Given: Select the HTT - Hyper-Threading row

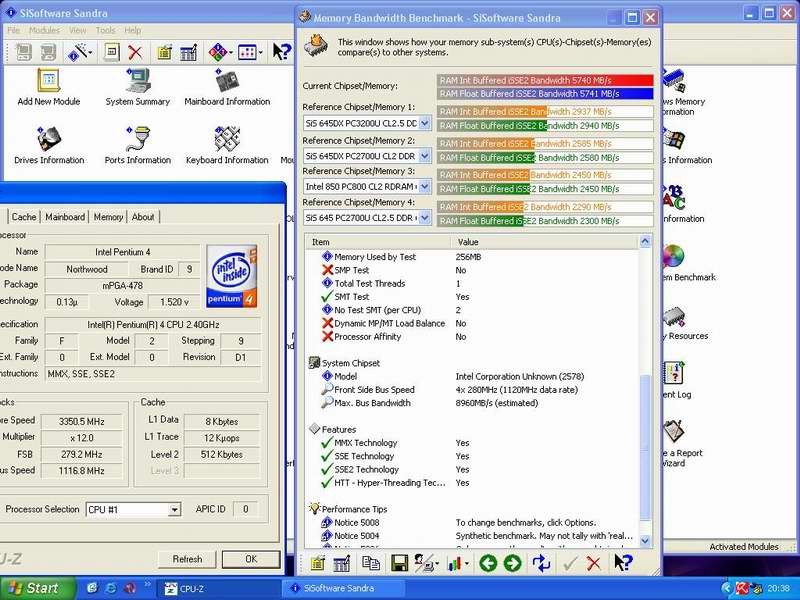Looking at the screenshot, I should pyautogui.click(x=471, y=483).
